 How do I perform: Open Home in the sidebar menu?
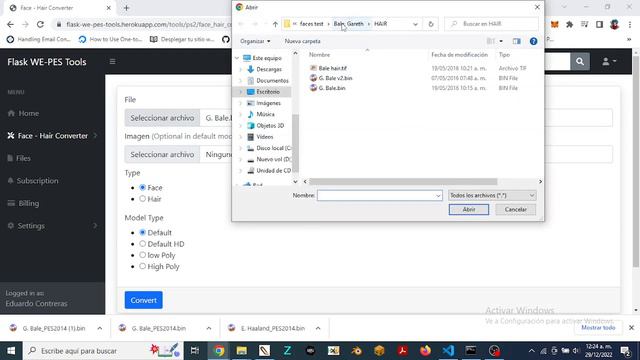click(23, 113)
